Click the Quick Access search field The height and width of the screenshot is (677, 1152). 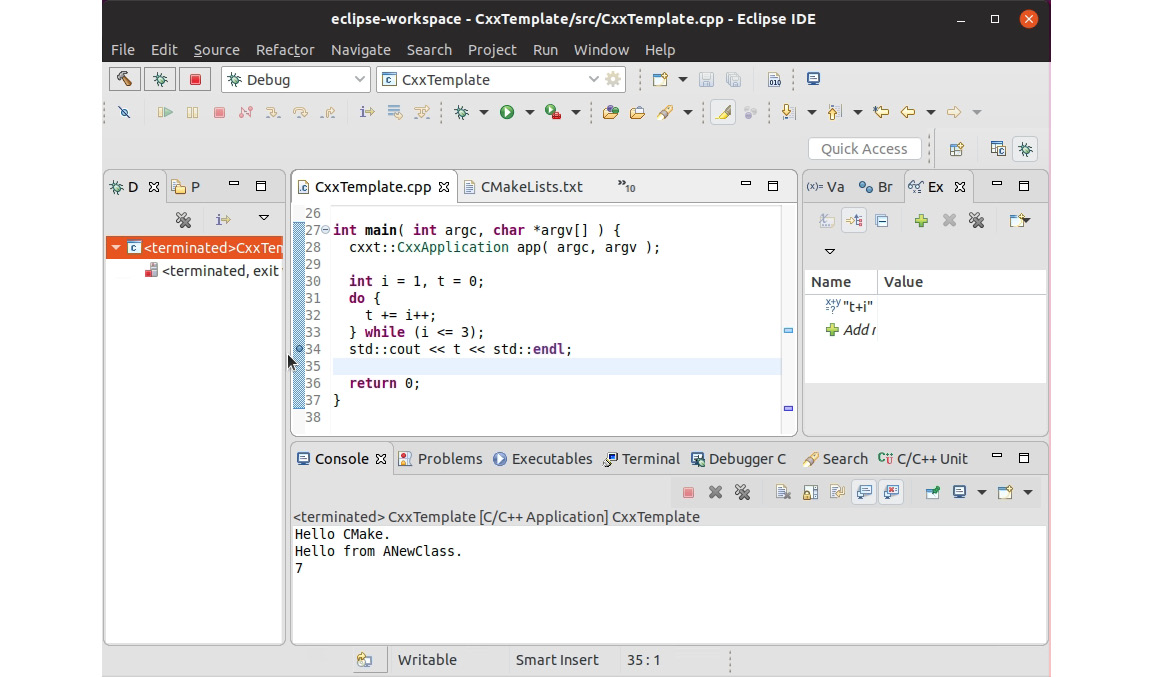[x=864, y=148]
